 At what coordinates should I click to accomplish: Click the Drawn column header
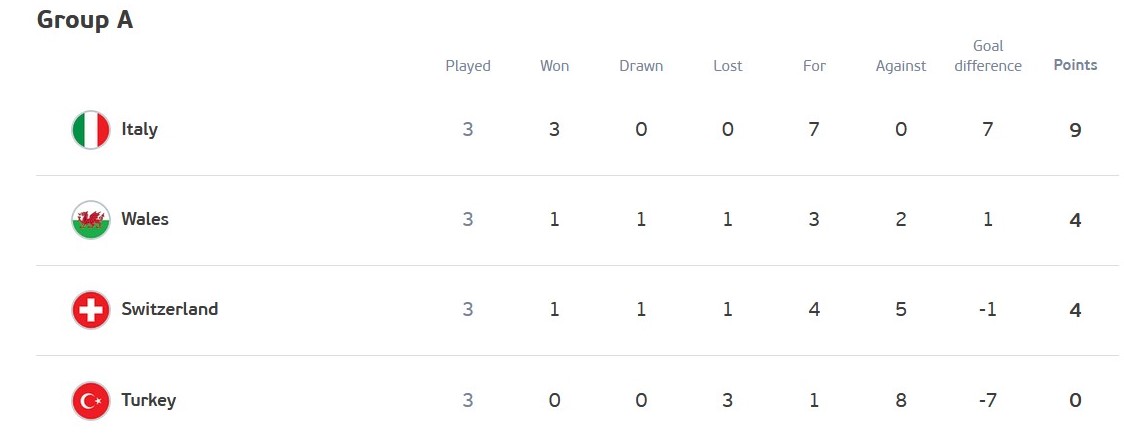641,66
